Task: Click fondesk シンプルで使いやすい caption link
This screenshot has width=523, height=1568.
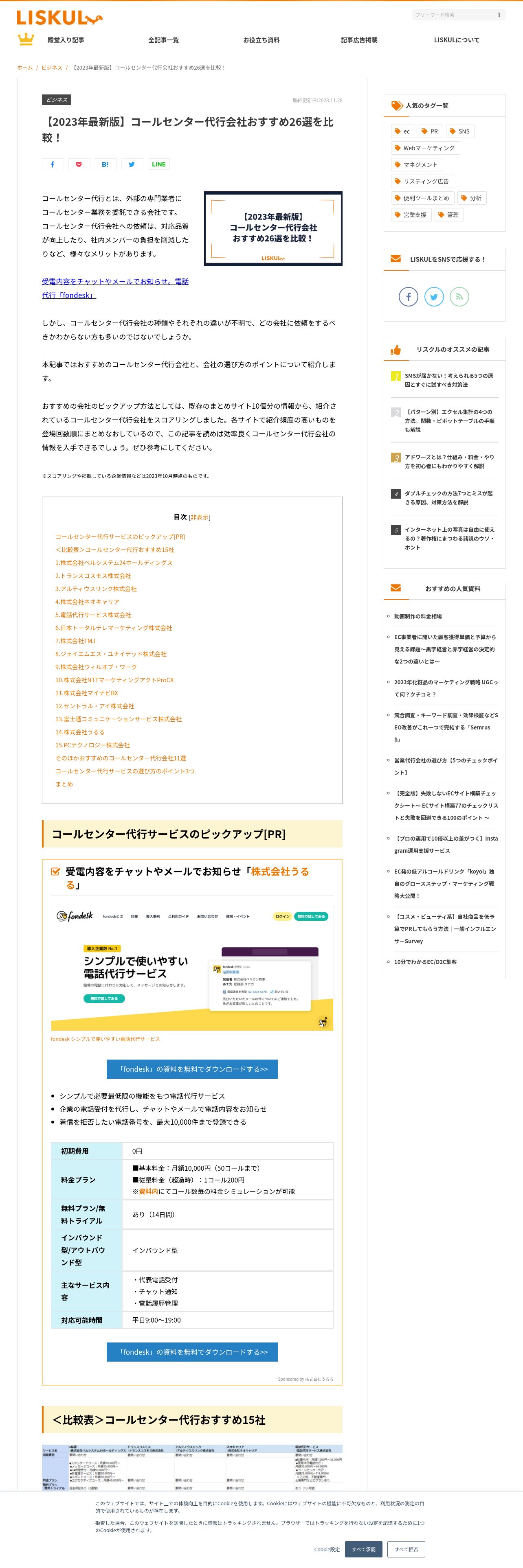Action: 105,1039
